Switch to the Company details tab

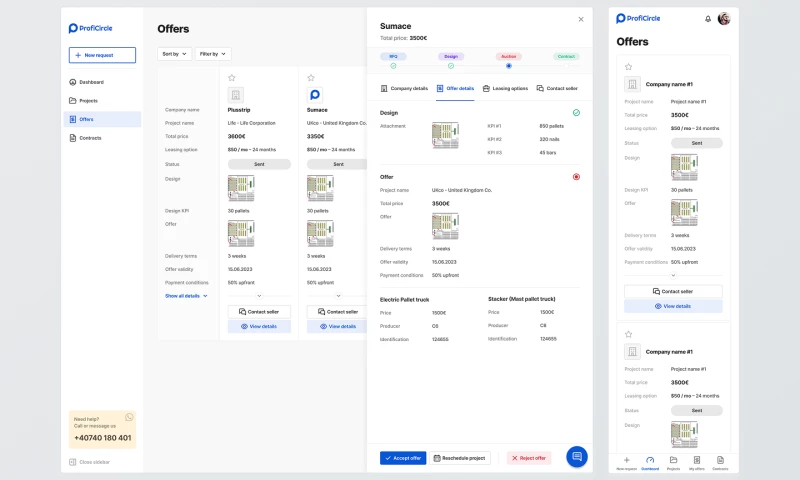[403, 88]
